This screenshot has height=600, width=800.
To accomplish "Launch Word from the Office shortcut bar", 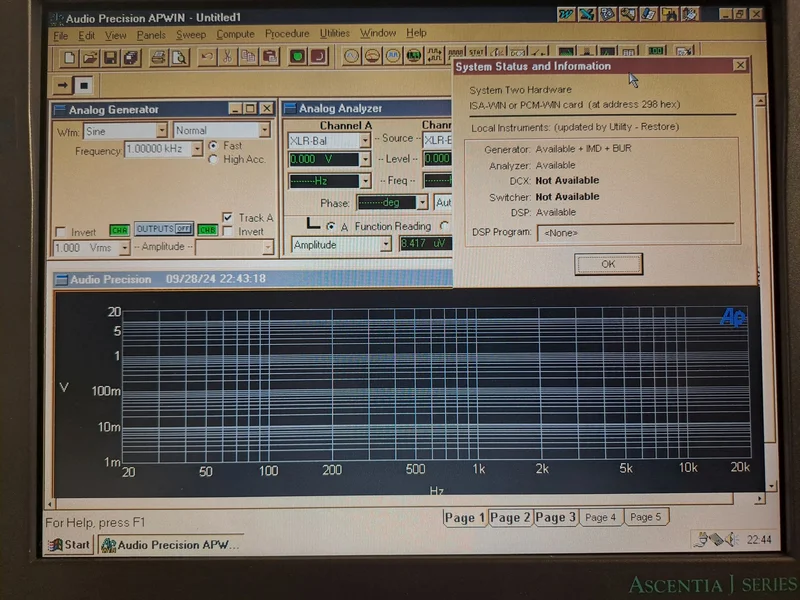I will tap(566, 14).
